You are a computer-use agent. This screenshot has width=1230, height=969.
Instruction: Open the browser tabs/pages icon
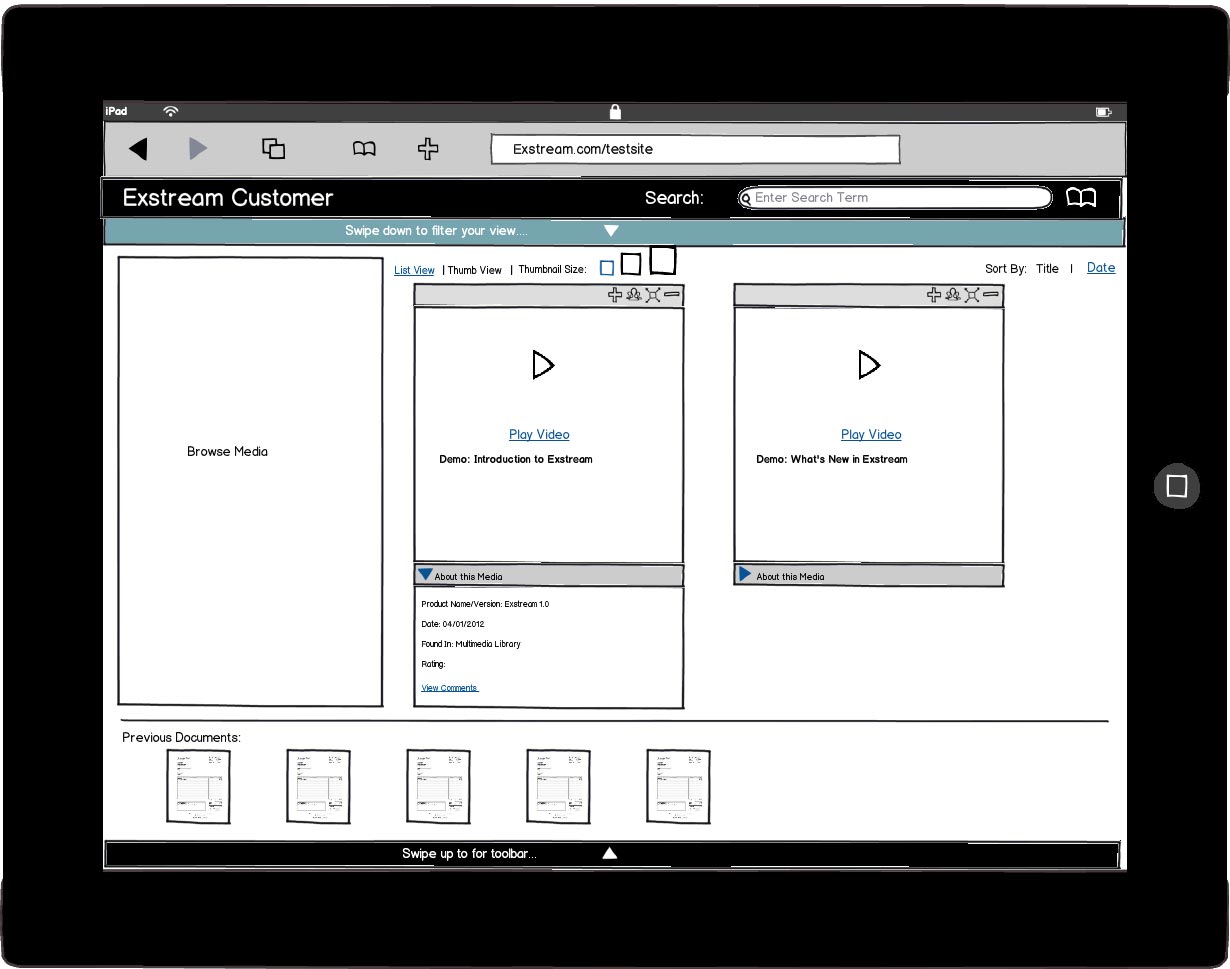click(x=273, y=149)
